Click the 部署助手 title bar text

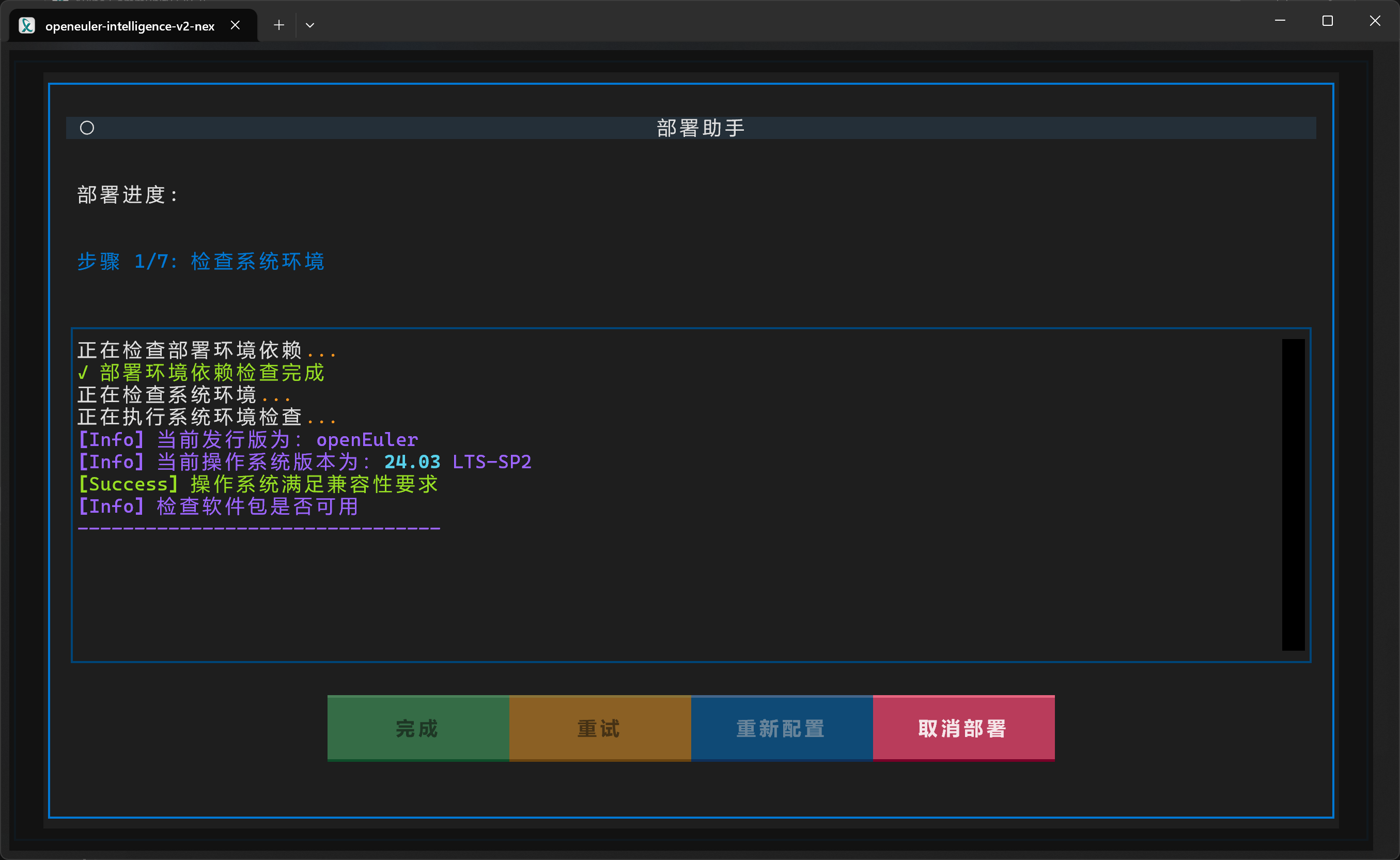[x=701, y=128]
